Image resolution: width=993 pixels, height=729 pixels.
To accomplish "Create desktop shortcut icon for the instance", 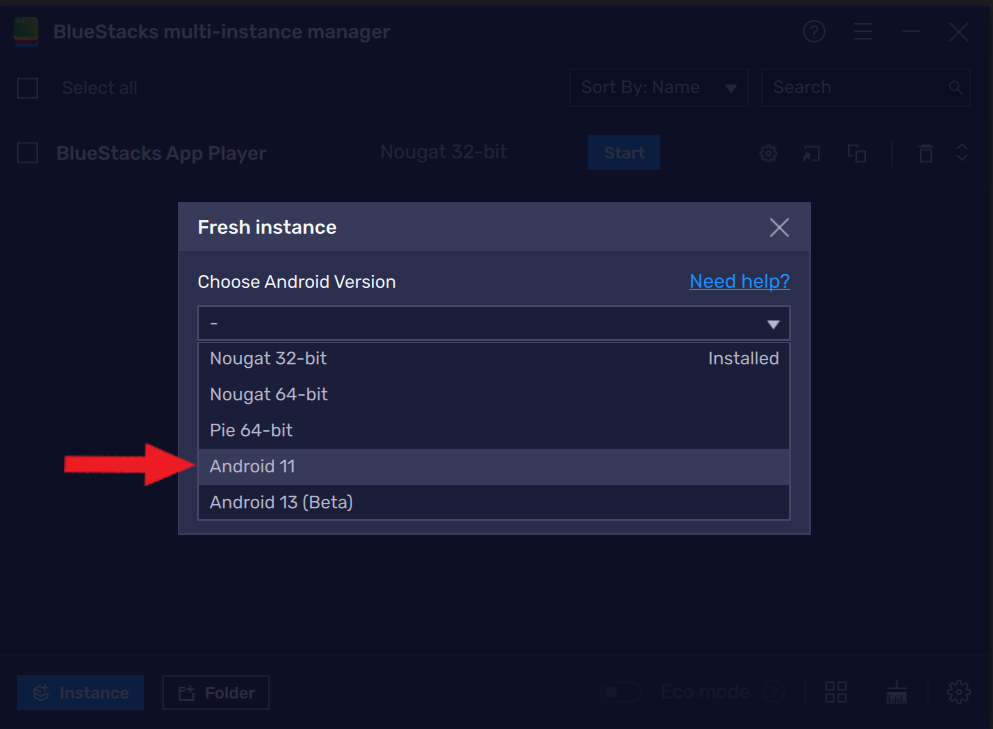I will tap(811, 153).
